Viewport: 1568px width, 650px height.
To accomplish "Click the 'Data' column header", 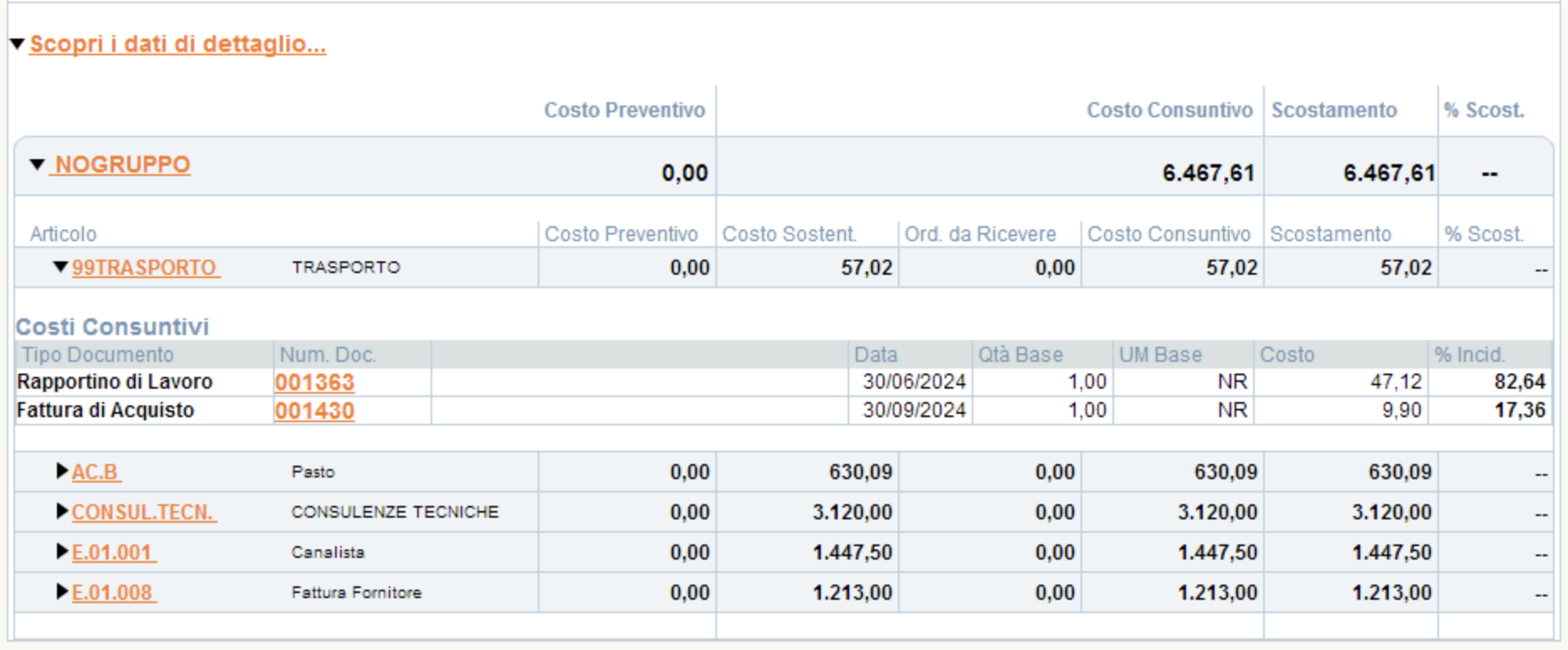I will [875, 354].
